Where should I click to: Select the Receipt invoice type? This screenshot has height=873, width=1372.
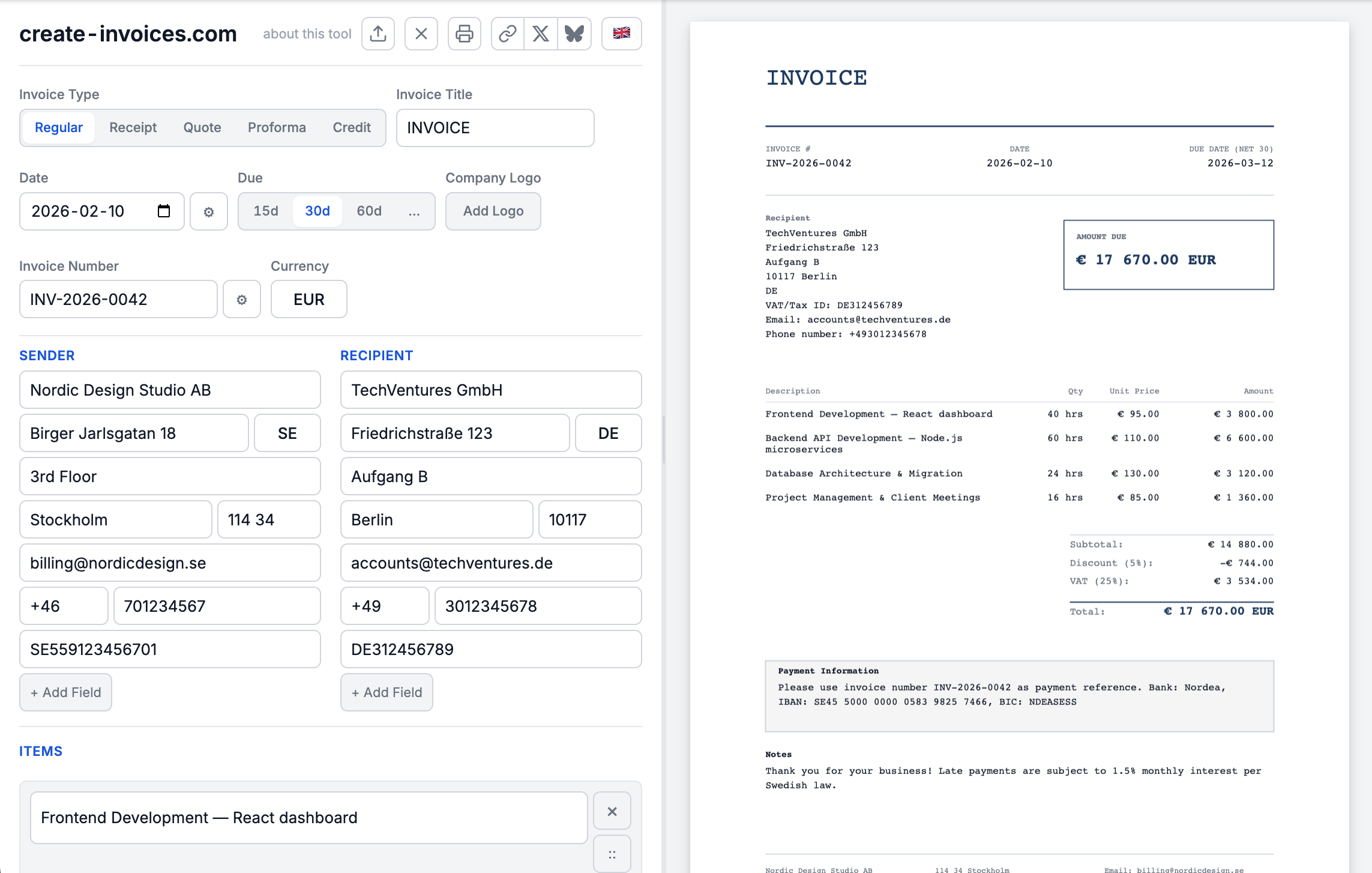(x=133, y=127)
